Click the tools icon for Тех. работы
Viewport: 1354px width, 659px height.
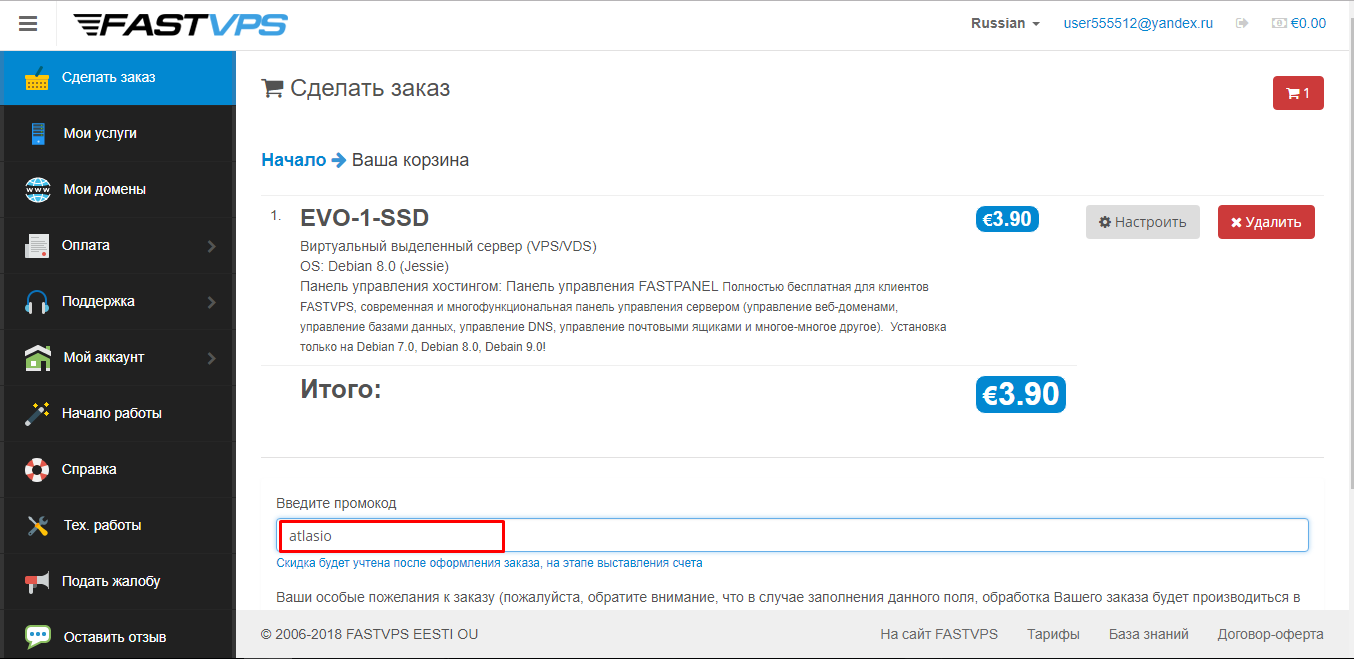tap(38, 525)
